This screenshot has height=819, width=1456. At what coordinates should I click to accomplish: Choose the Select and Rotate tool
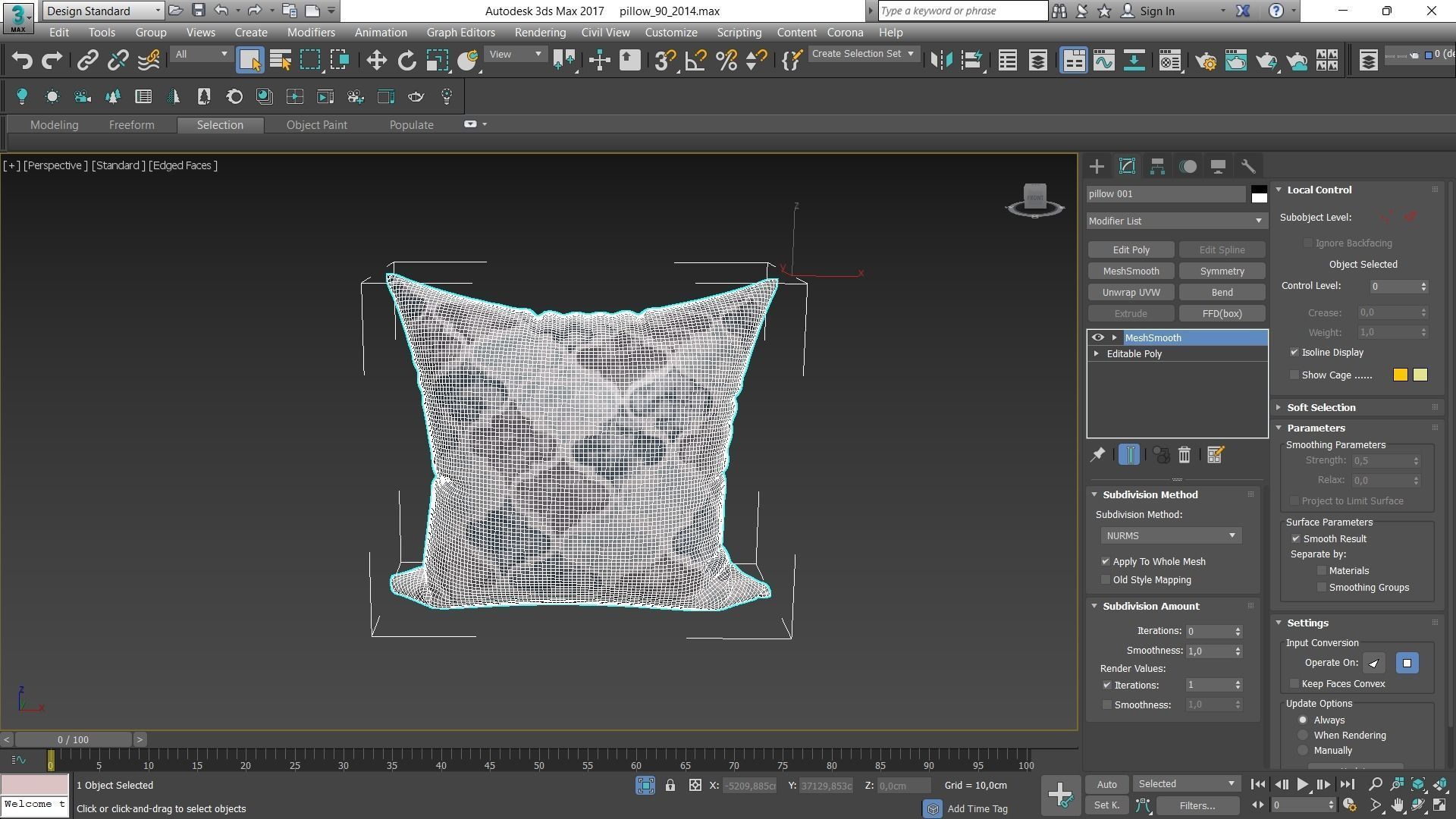coord(407,61)
